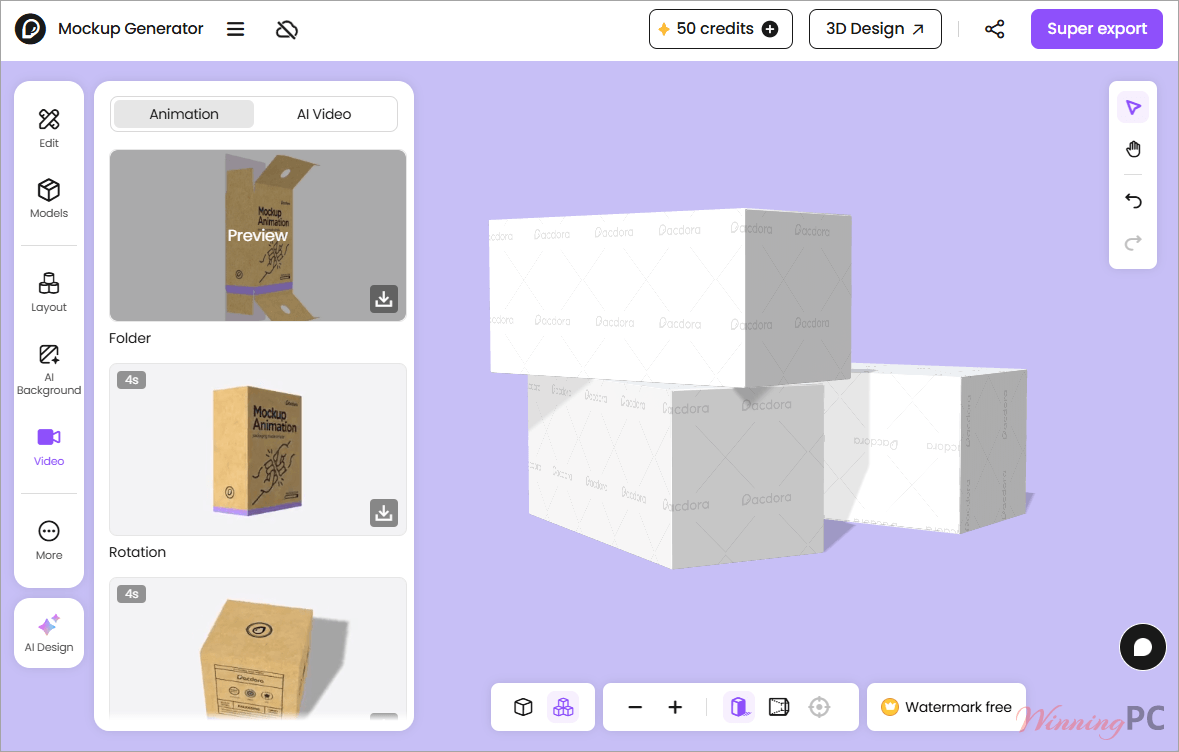Click the Watermark free button
This screenshot has width=1179, height=752.
(946, 707)
